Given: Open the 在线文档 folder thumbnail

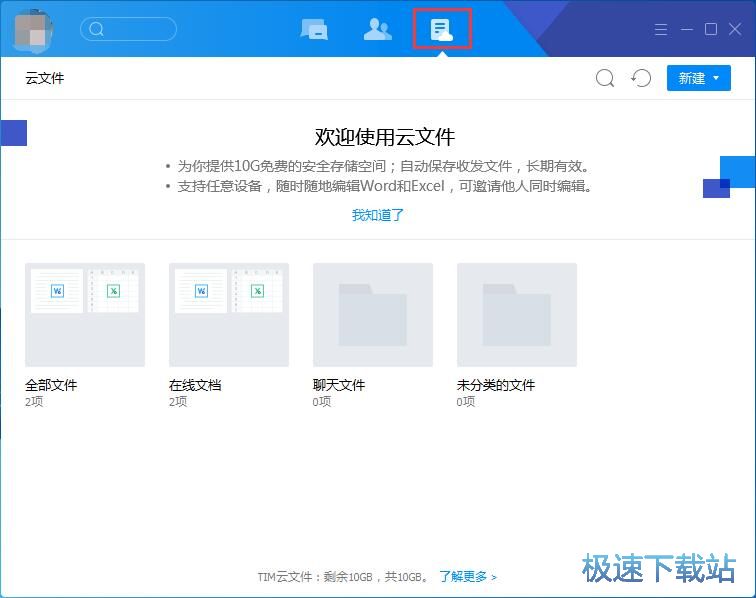Looking at the screenshot, I should coord(229,314).
